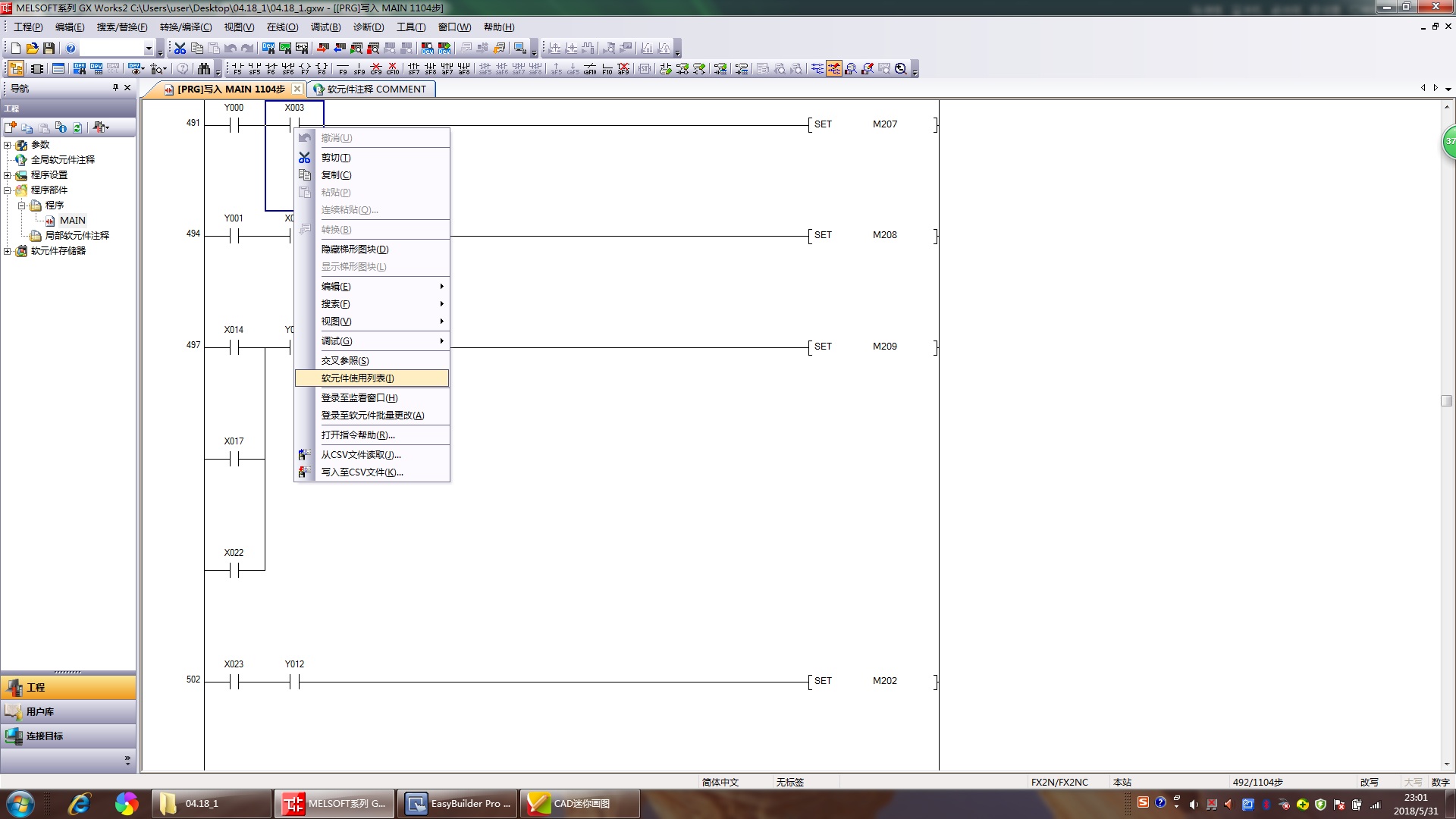This screenshot has height=819, width=1456.
Task: Open the 在线(O) menu
Action: tap(282, 27)
